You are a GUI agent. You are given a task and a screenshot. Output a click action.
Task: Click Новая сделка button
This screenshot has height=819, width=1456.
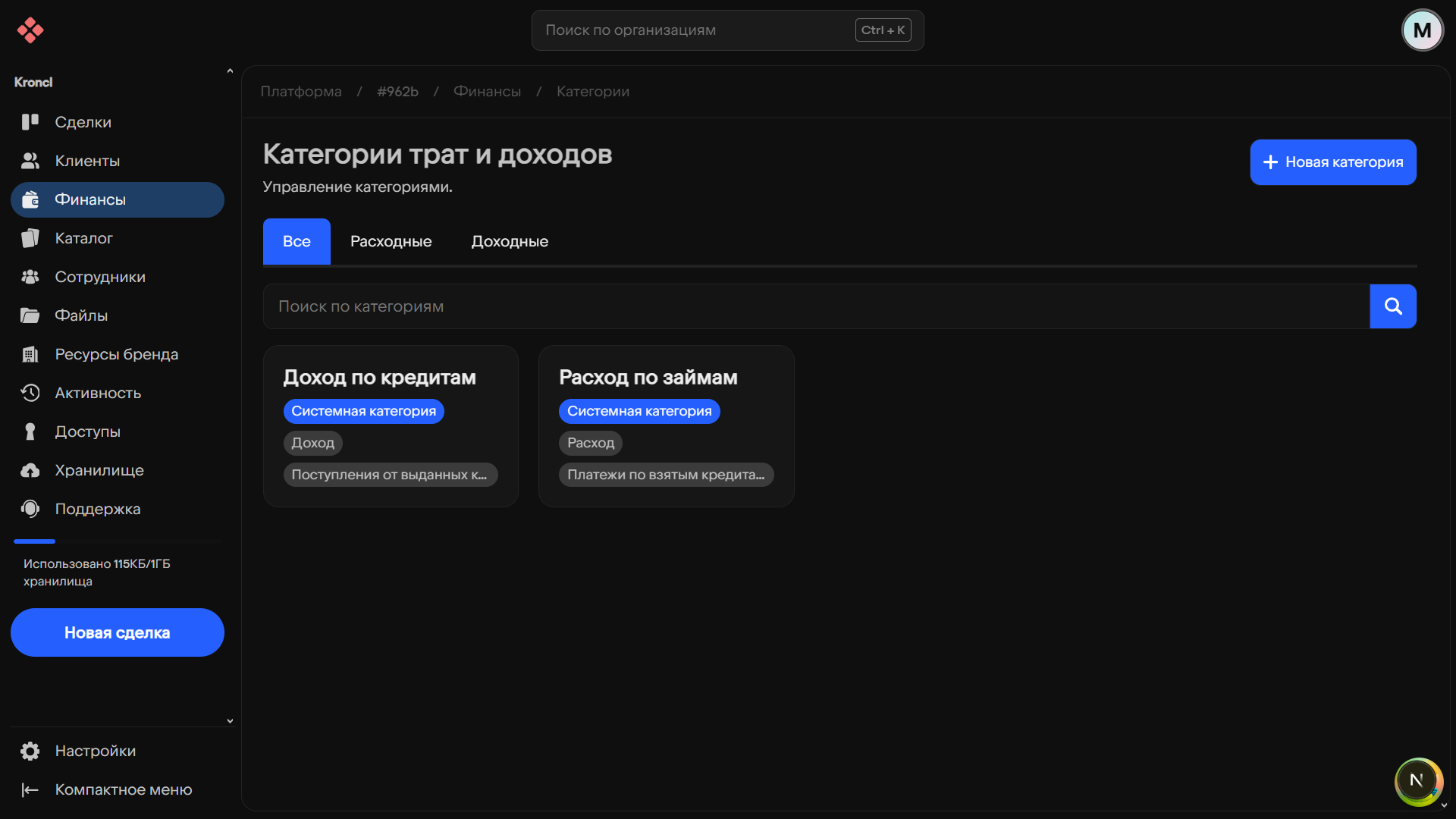[118, 632]
